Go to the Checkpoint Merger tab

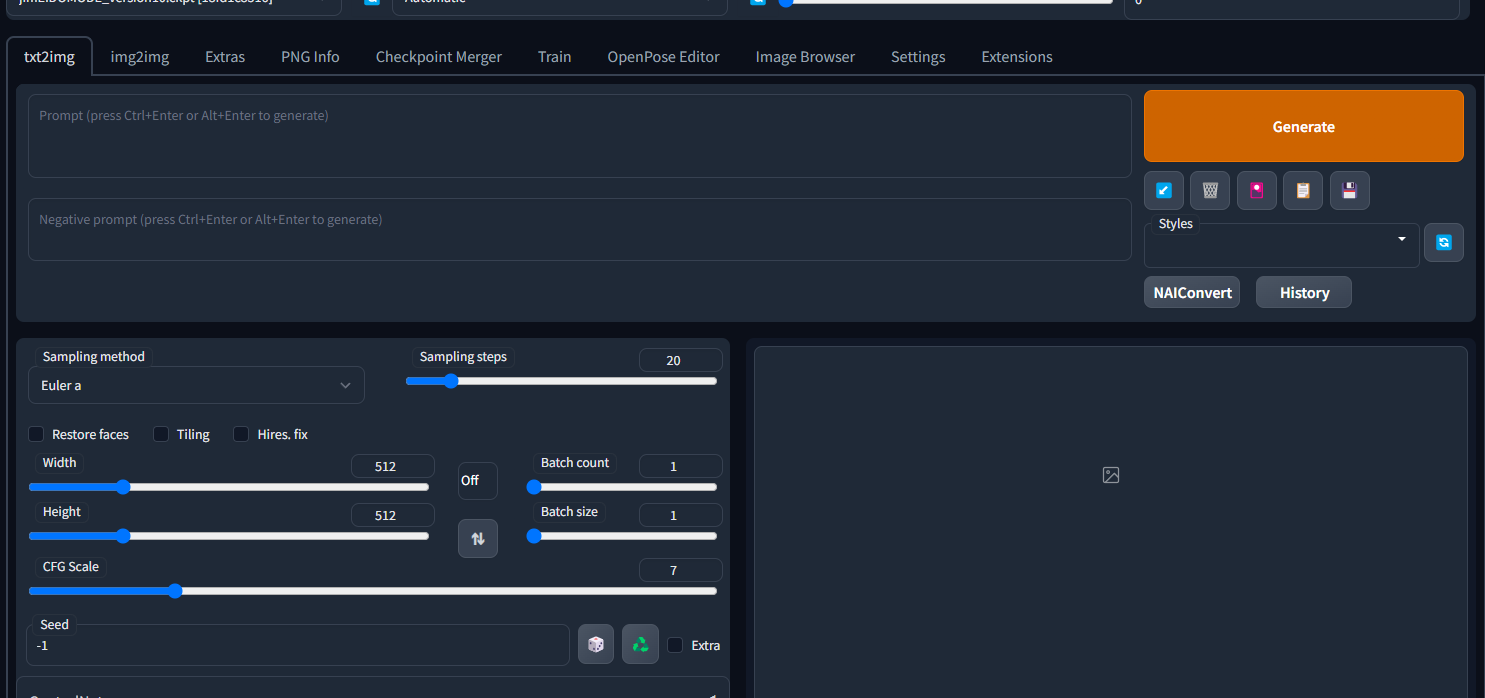coord(439,57)
